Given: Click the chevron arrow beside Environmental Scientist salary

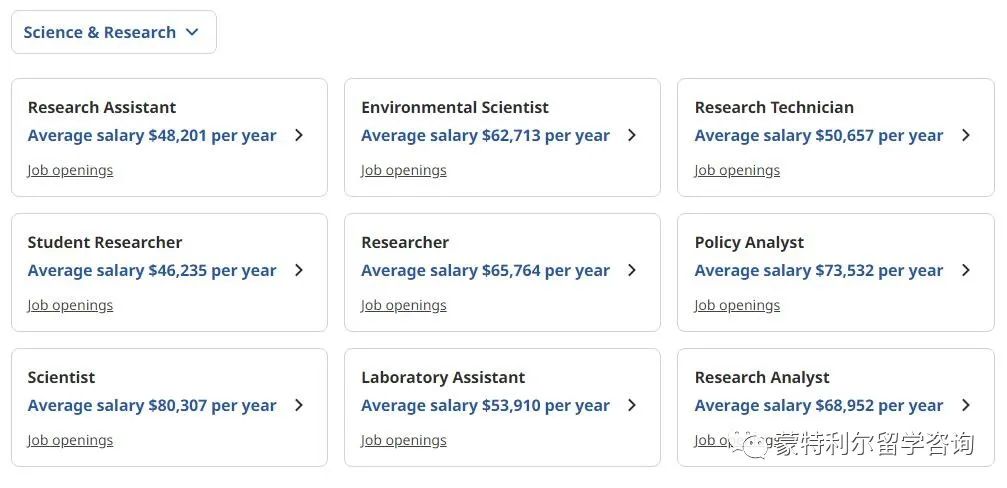Looking at the screenshot, I should (632, 135).
